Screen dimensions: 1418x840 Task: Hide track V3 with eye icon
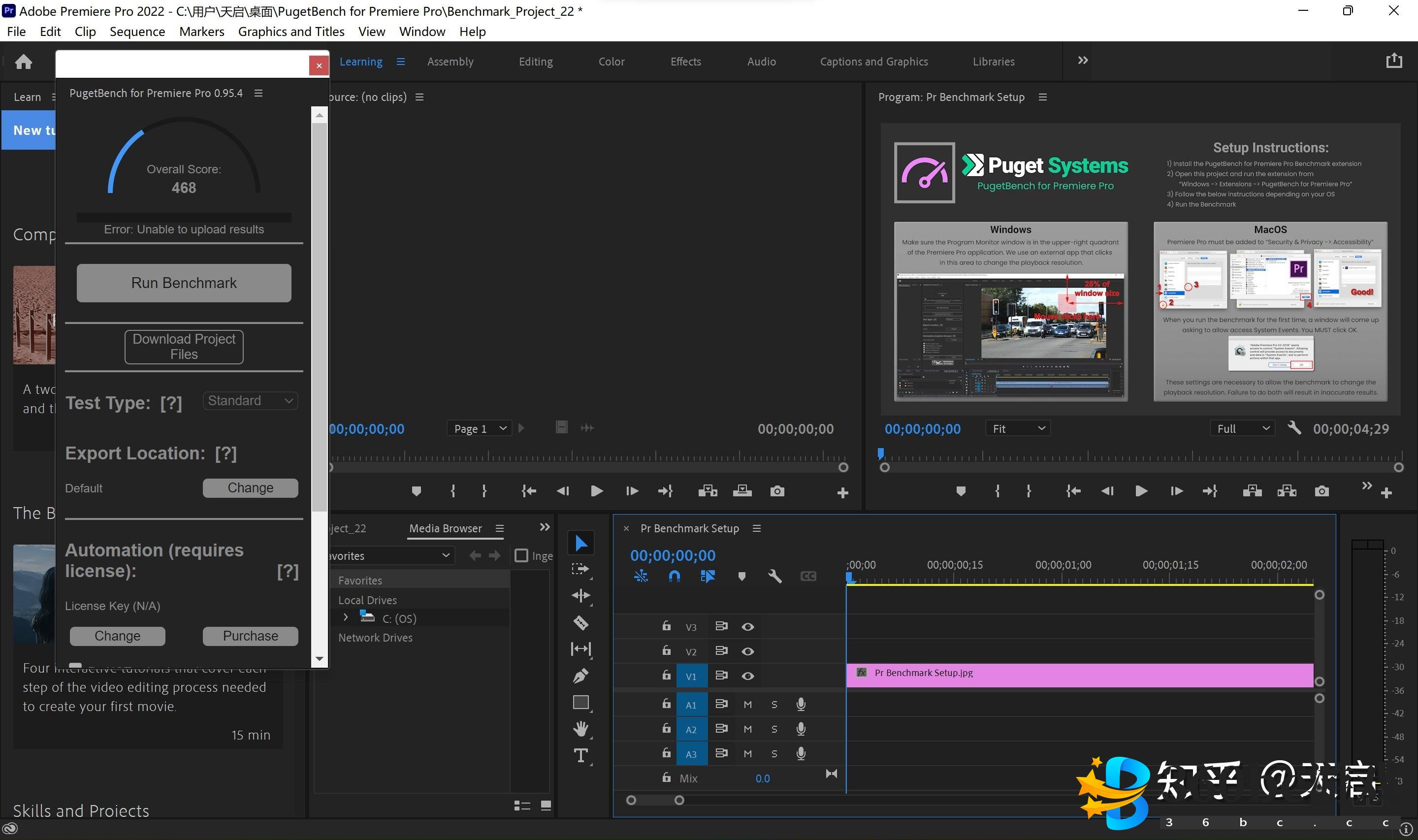(747, 627)
